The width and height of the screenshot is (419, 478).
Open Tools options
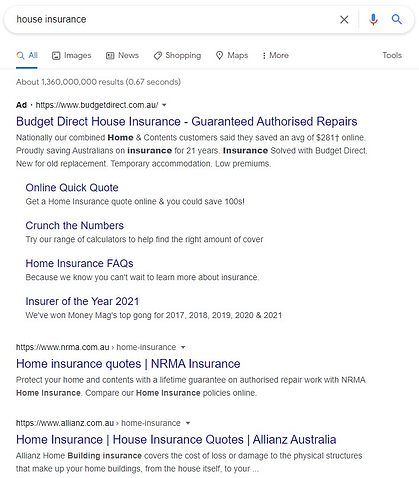click(x=392, y=55)
